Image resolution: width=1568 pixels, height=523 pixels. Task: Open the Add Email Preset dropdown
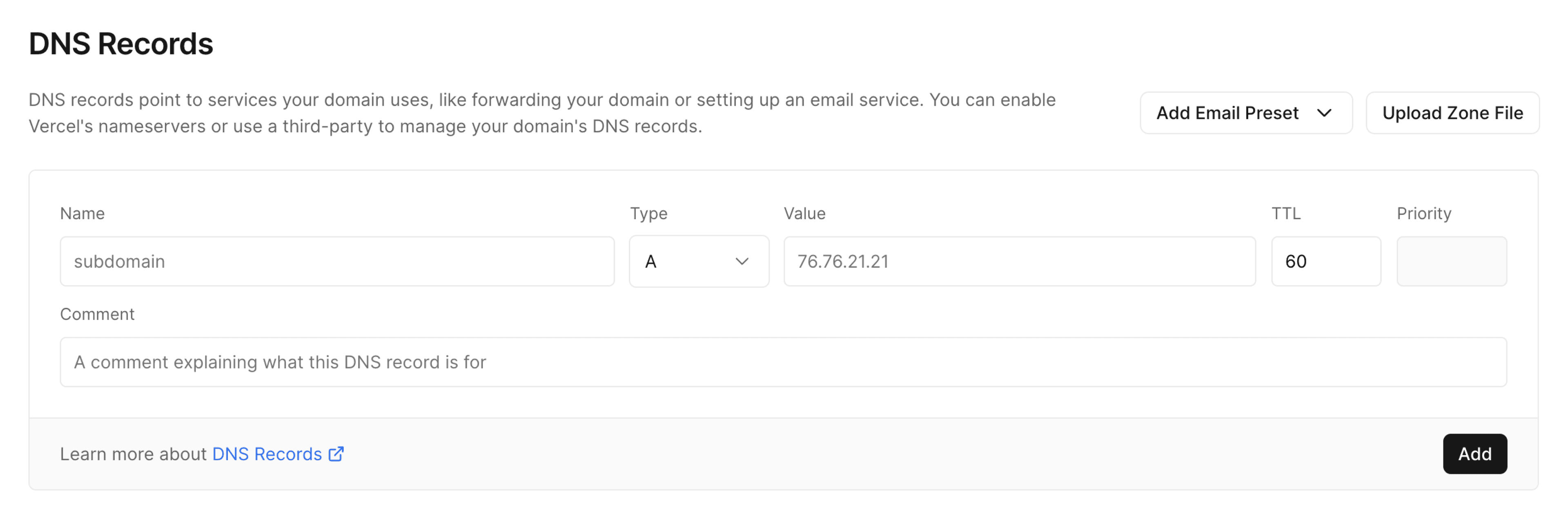(1245, 113)
